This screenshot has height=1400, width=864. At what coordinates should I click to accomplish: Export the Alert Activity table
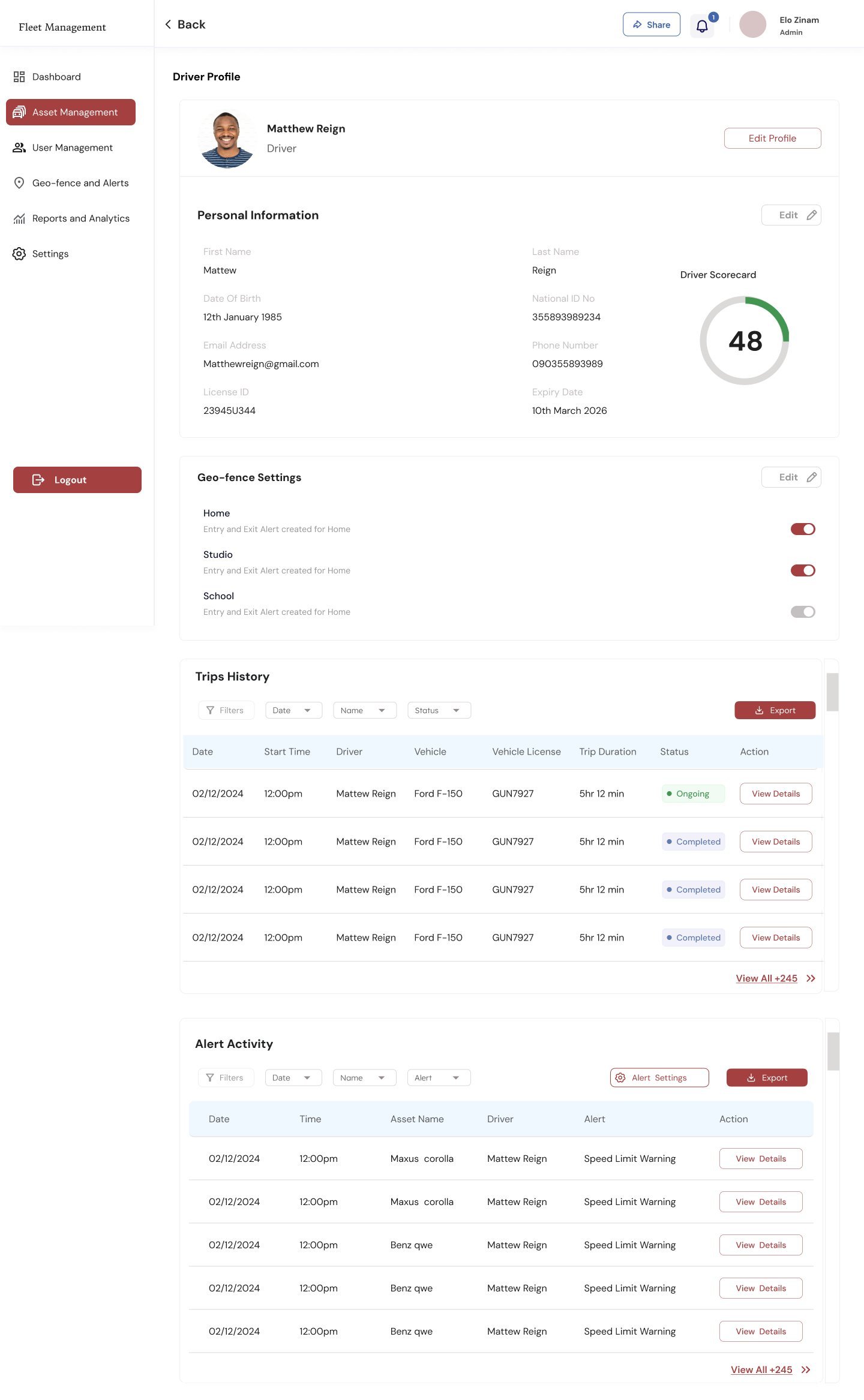tap(767, 1078)
